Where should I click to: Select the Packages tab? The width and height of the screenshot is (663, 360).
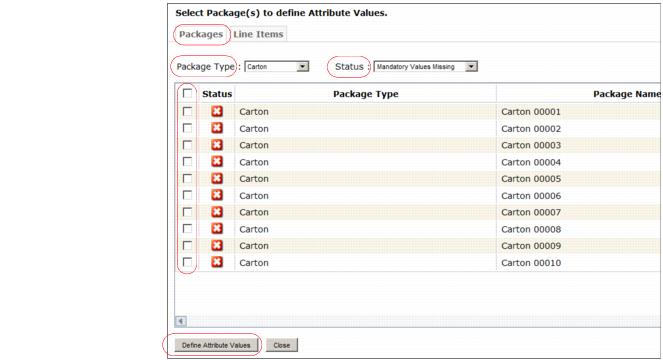point(201,34)
